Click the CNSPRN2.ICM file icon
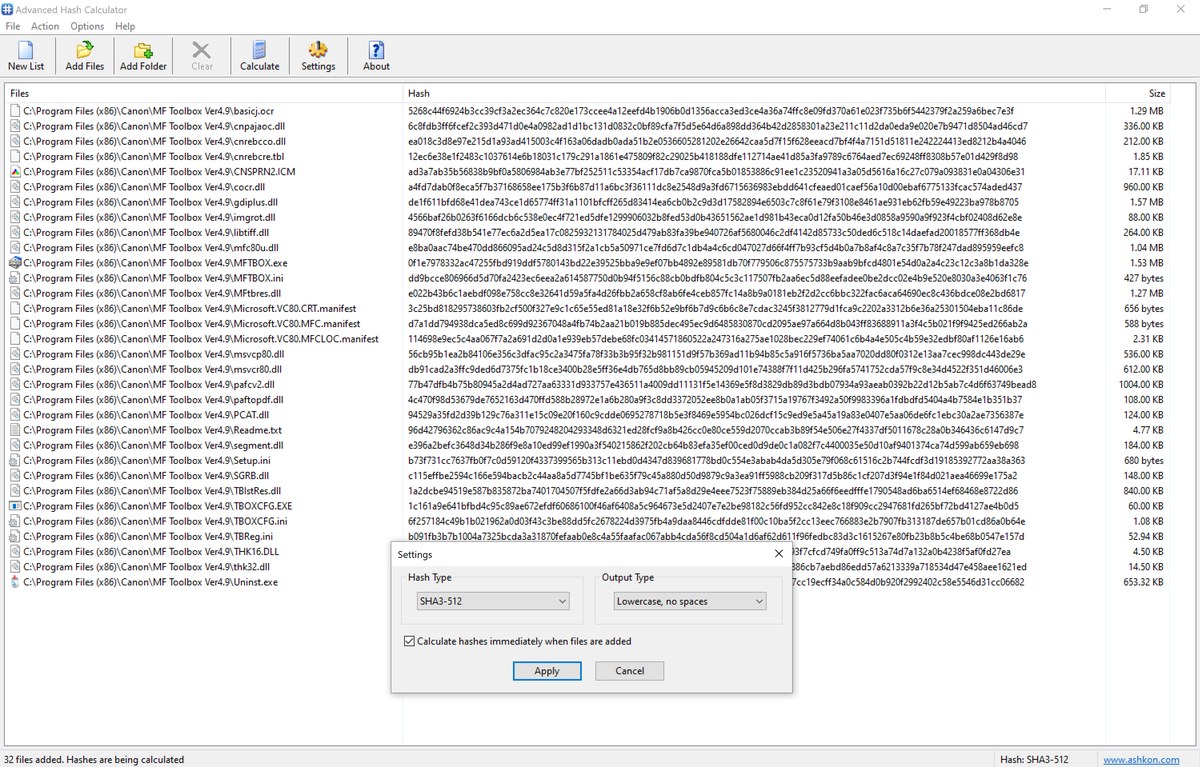The image size is (1200, 767). 15,172
